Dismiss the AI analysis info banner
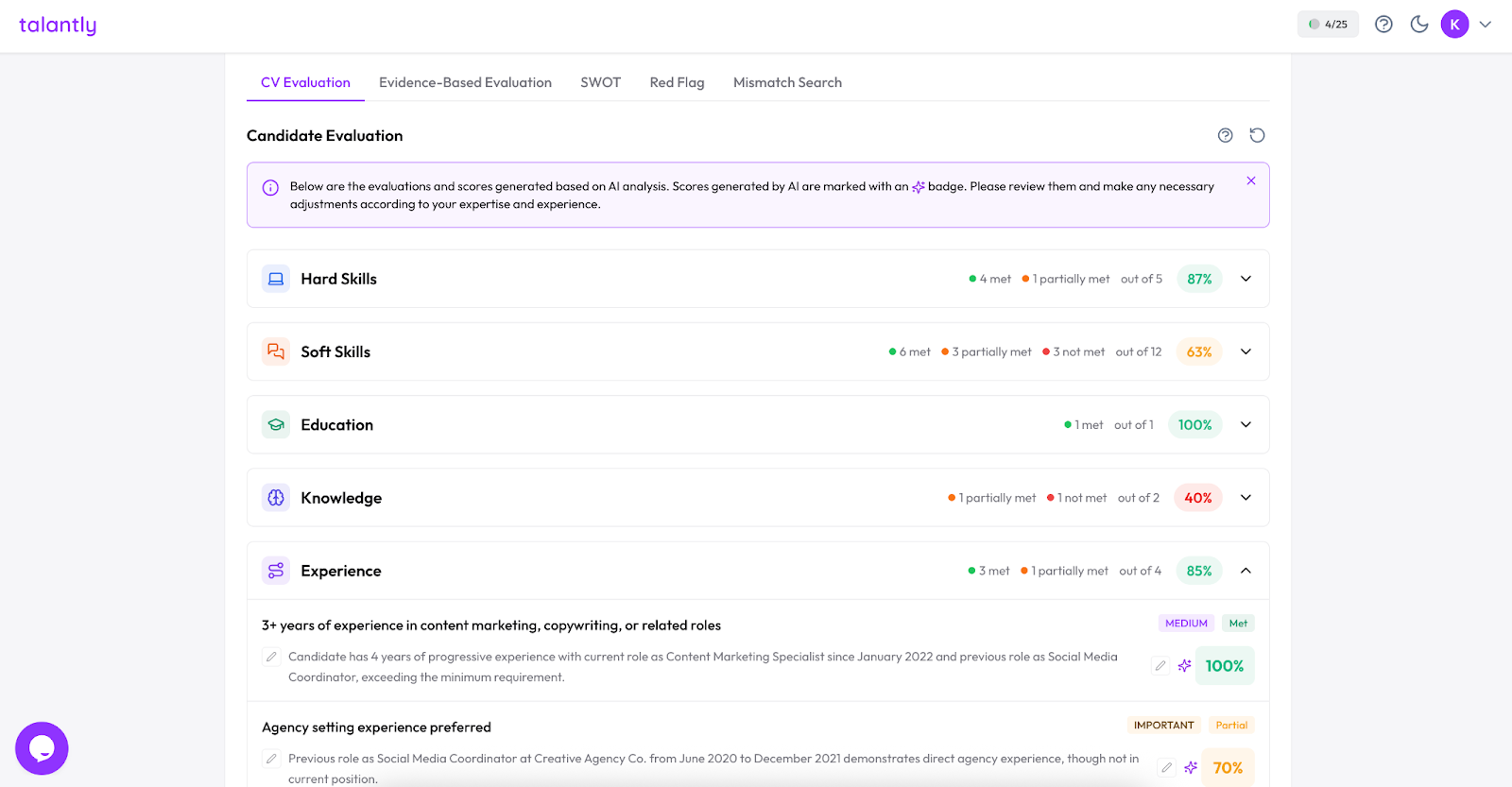The width and height of the screenshot is (1512, 787). pos(1250,180)
